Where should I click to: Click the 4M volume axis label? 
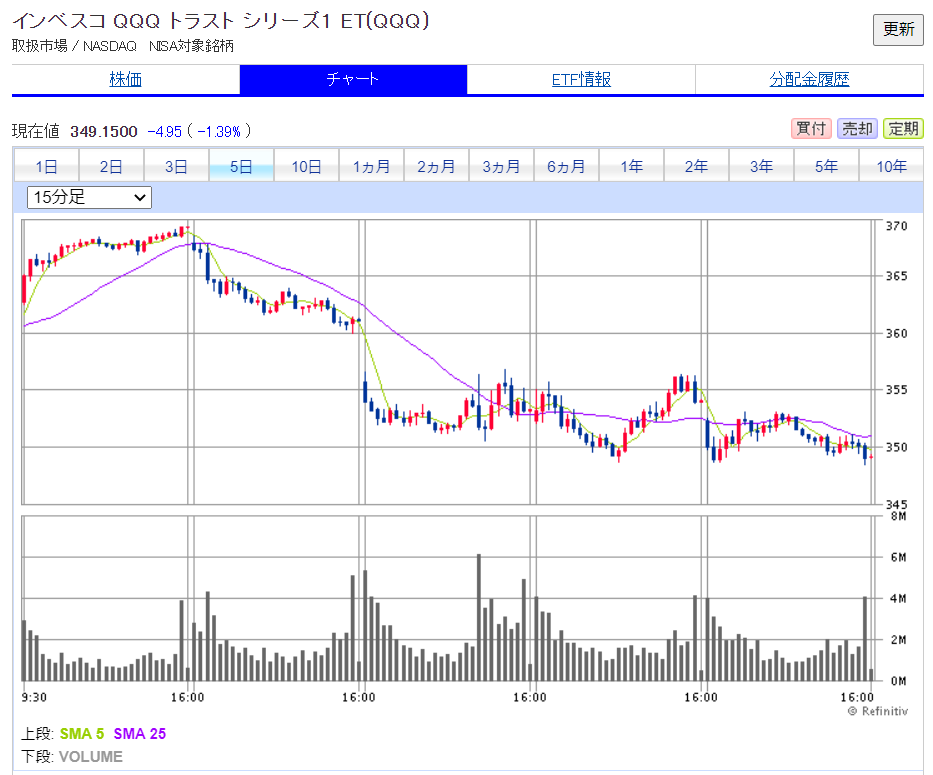click(x=898, y=599)
